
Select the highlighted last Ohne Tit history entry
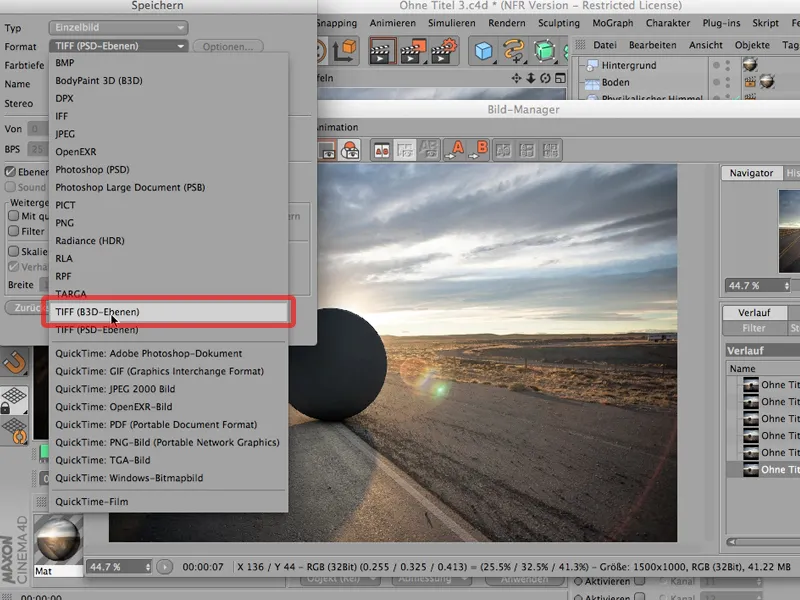point(764,469)
